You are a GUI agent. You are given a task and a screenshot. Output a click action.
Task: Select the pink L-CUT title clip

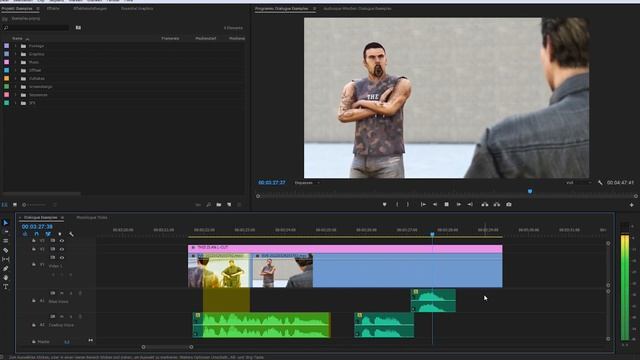345,249
